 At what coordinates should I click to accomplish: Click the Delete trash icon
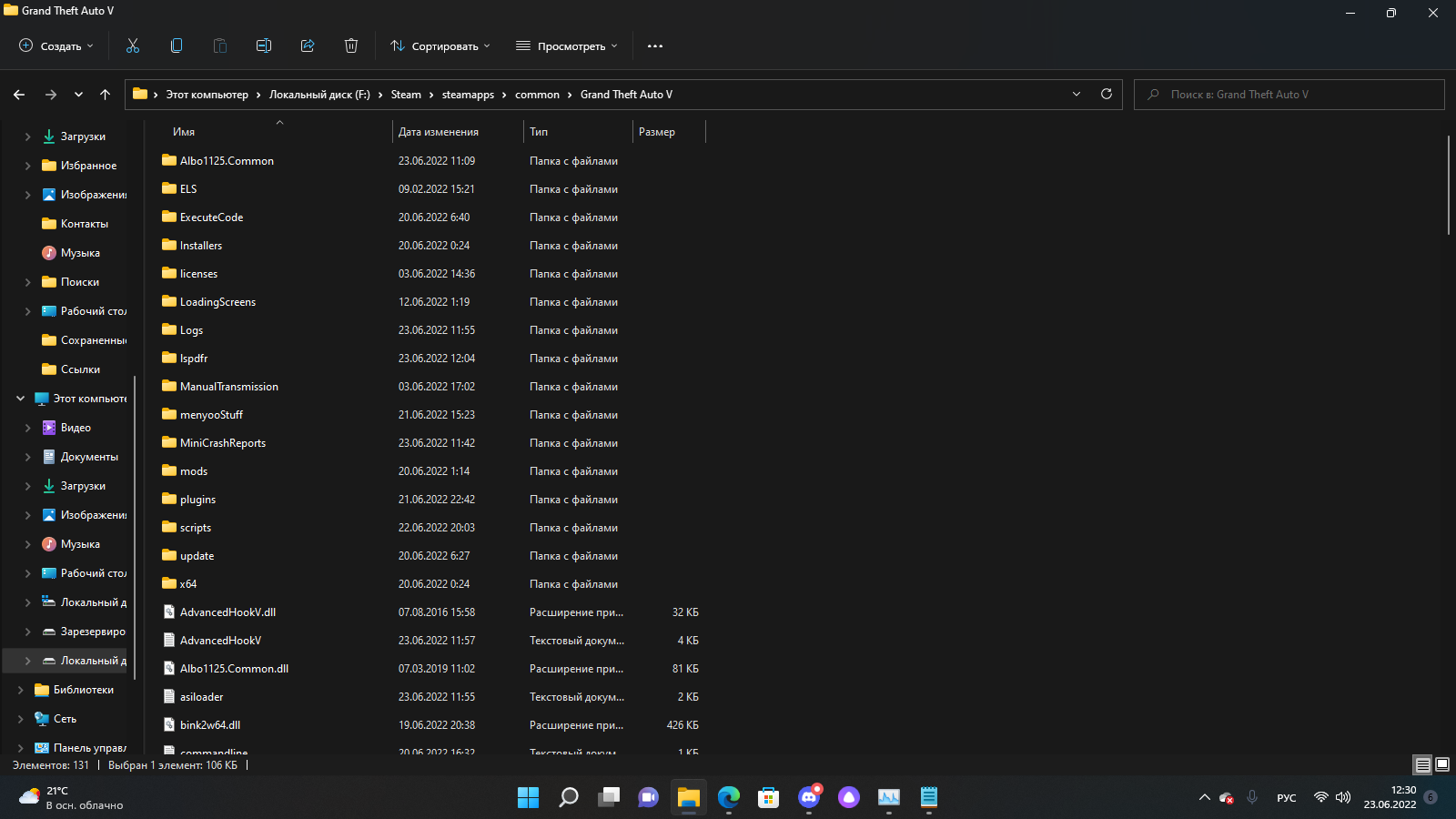point(351,45)
